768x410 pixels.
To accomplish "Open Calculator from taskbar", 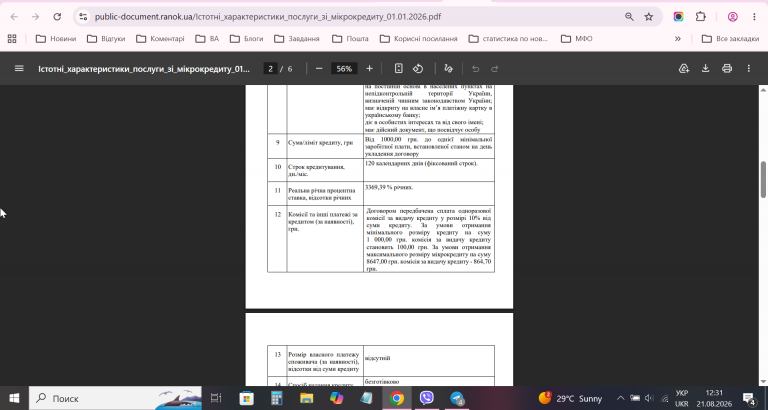I will pos(277,398).
